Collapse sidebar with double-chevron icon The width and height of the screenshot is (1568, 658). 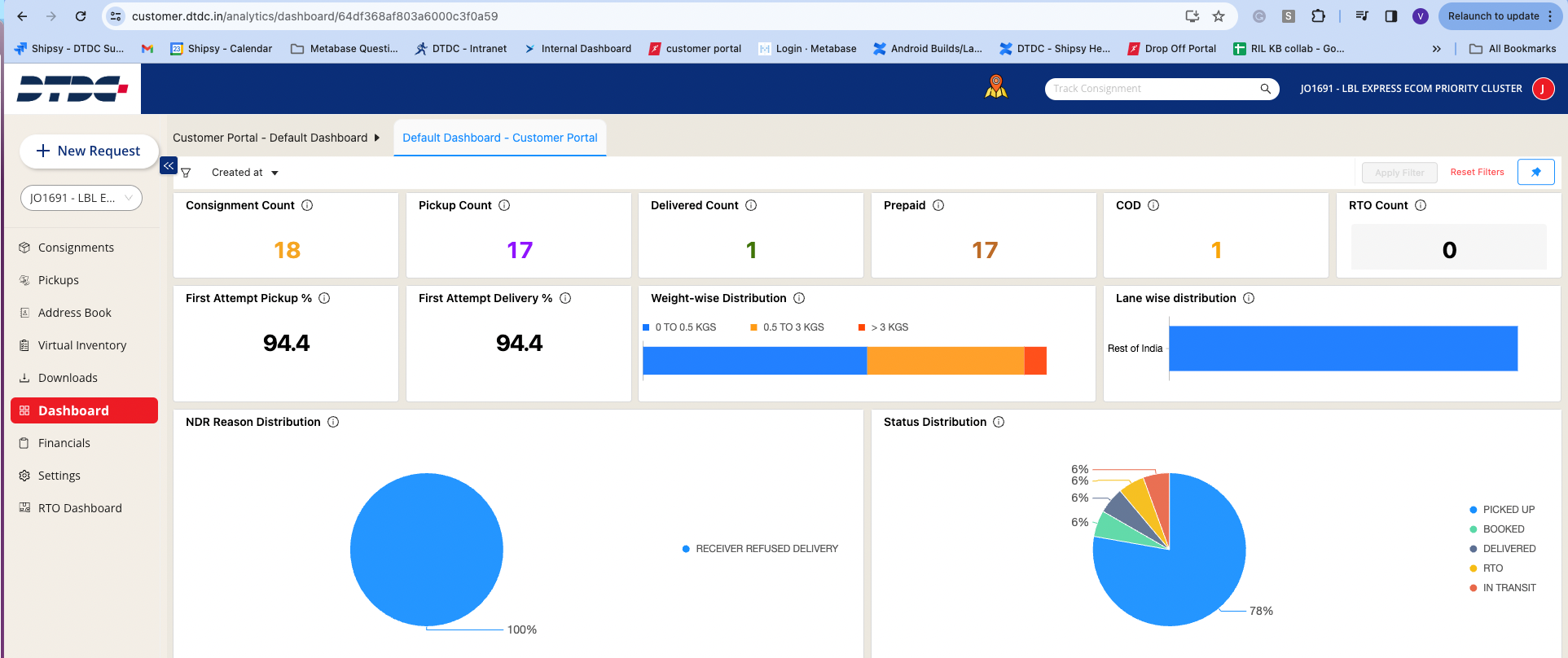point(169,165)
